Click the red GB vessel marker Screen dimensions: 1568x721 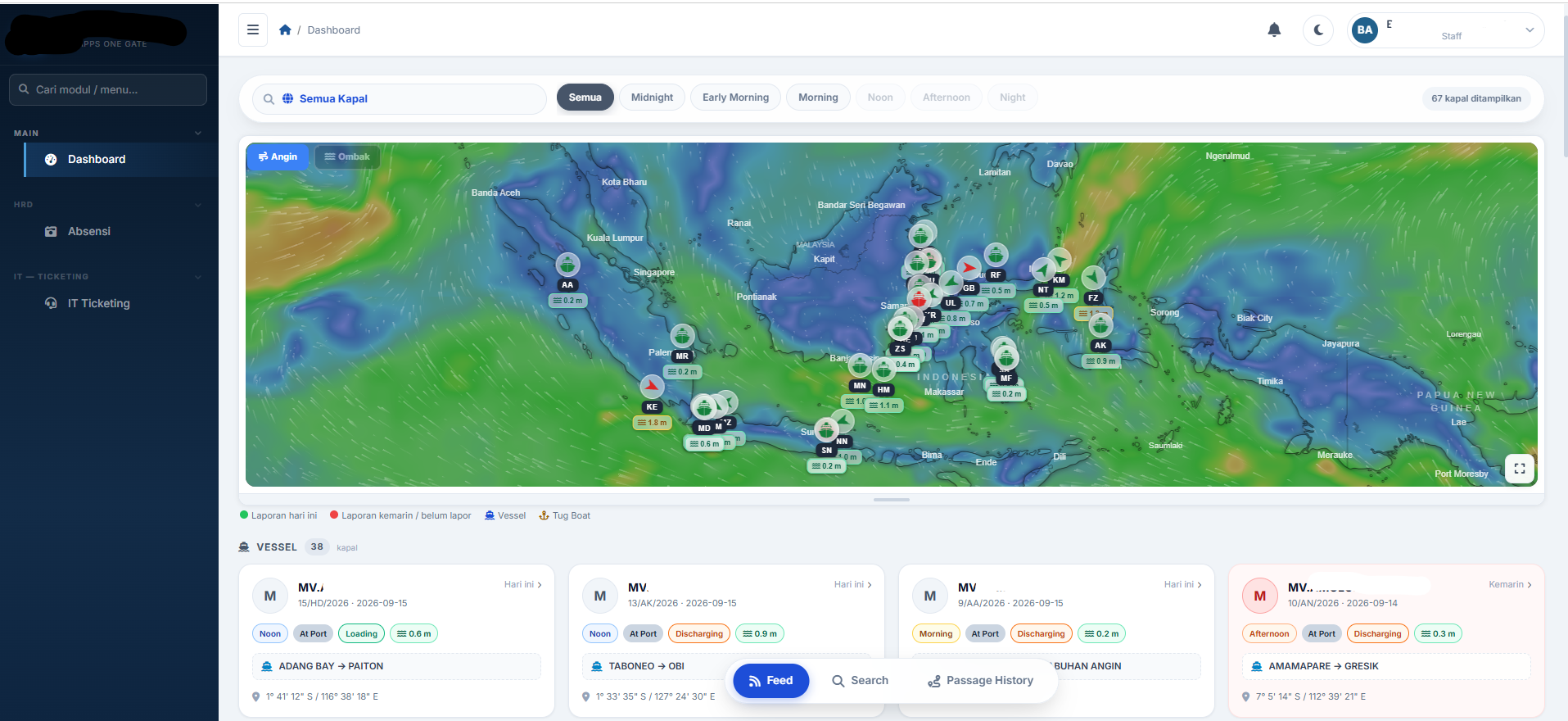click(969, 268)
